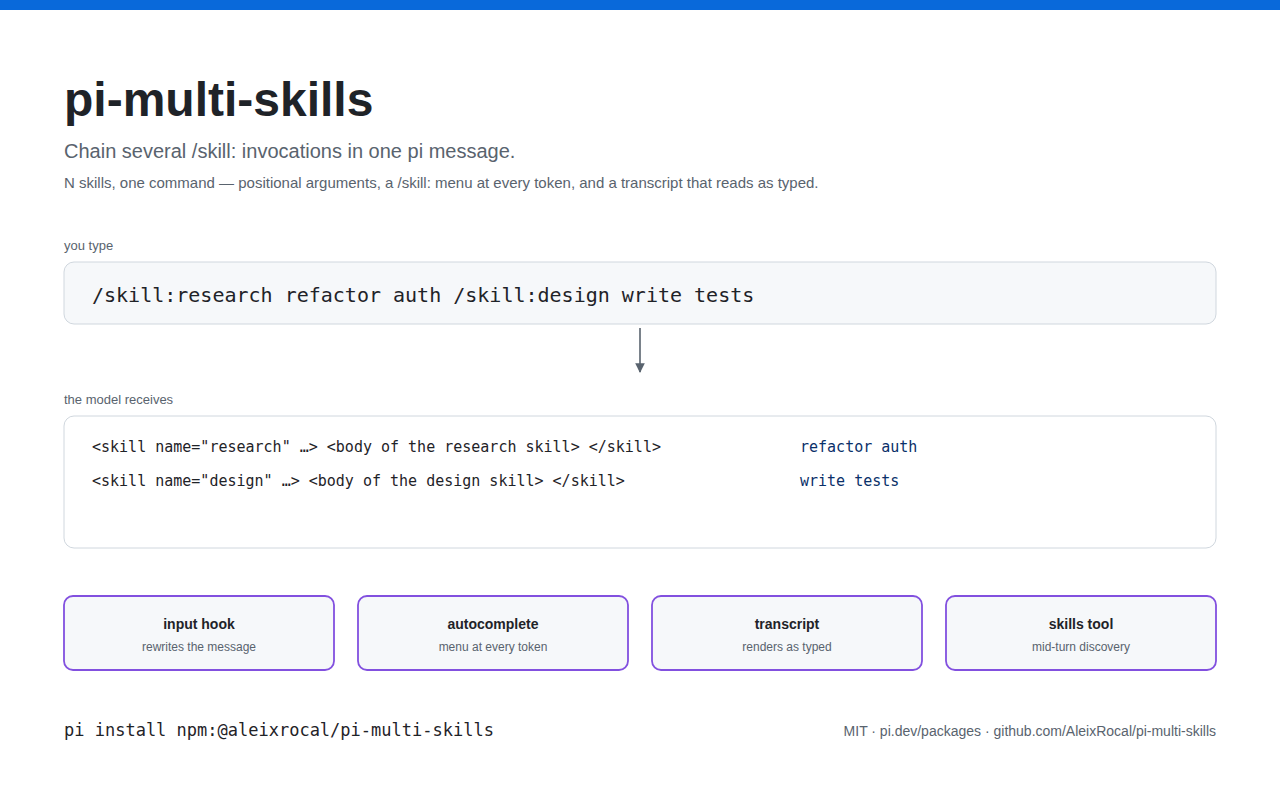The height and width of the screenshot is (800, 1280).
Task: Click the MIT license text
Action: 855,731
